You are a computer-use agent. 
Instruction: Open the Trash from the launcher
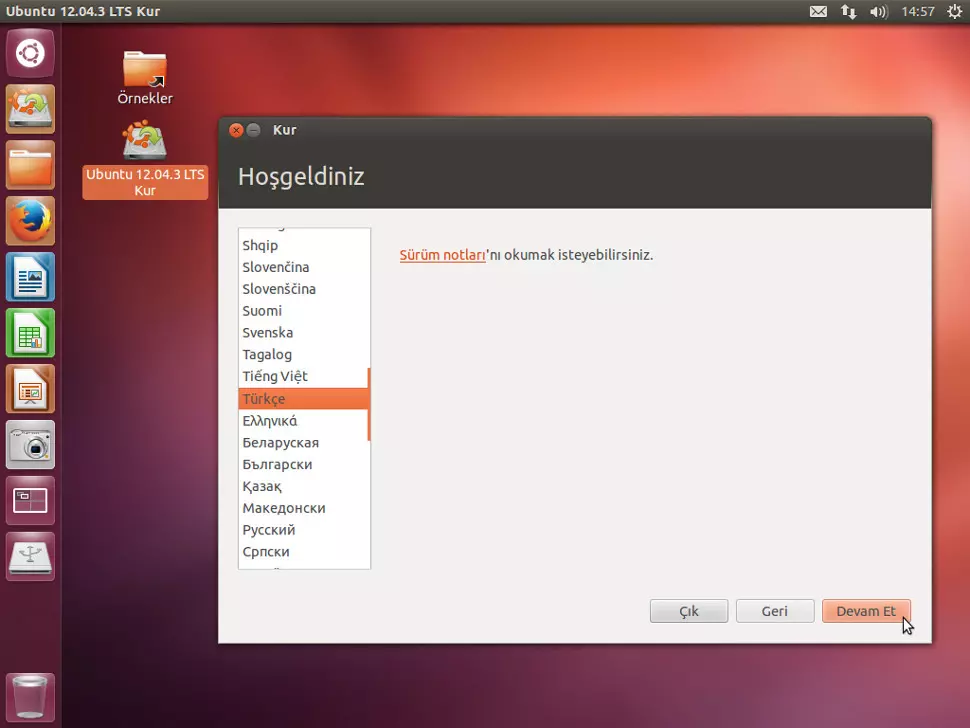30,697
